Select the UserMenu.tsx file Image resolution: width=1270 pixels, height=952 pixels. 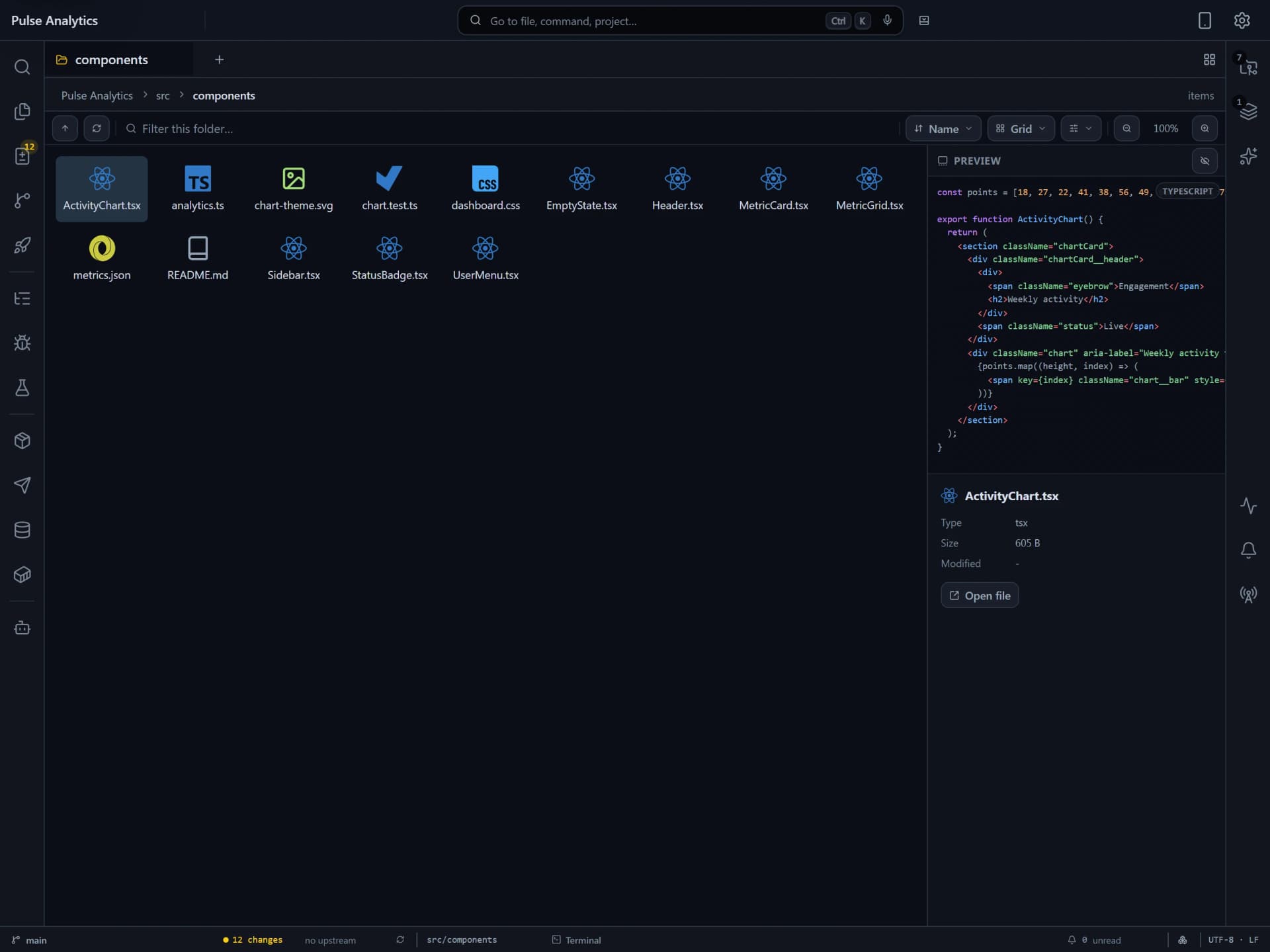[x=486, y=259]
